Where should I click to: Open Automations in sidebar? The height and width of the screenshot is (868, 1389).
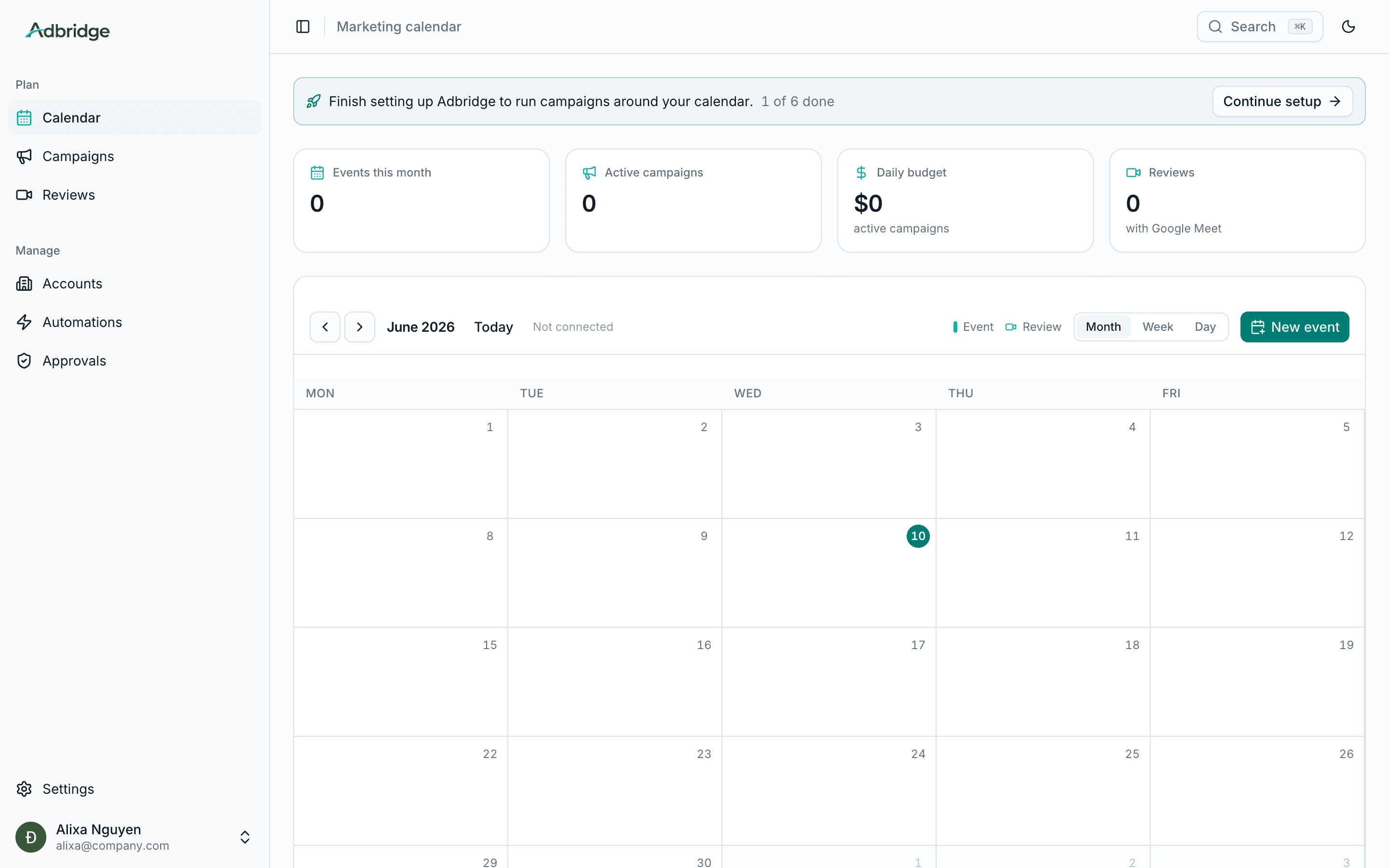[134, 322]
